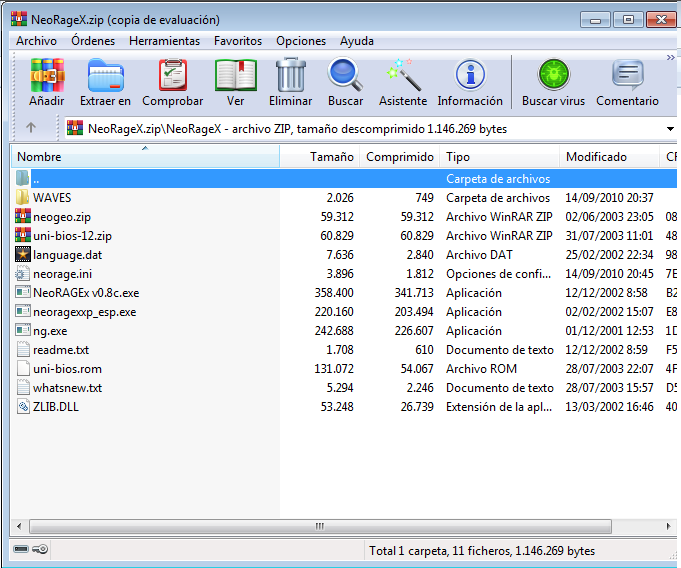Click the Comprobar clipboard icon

click(173, 75)
